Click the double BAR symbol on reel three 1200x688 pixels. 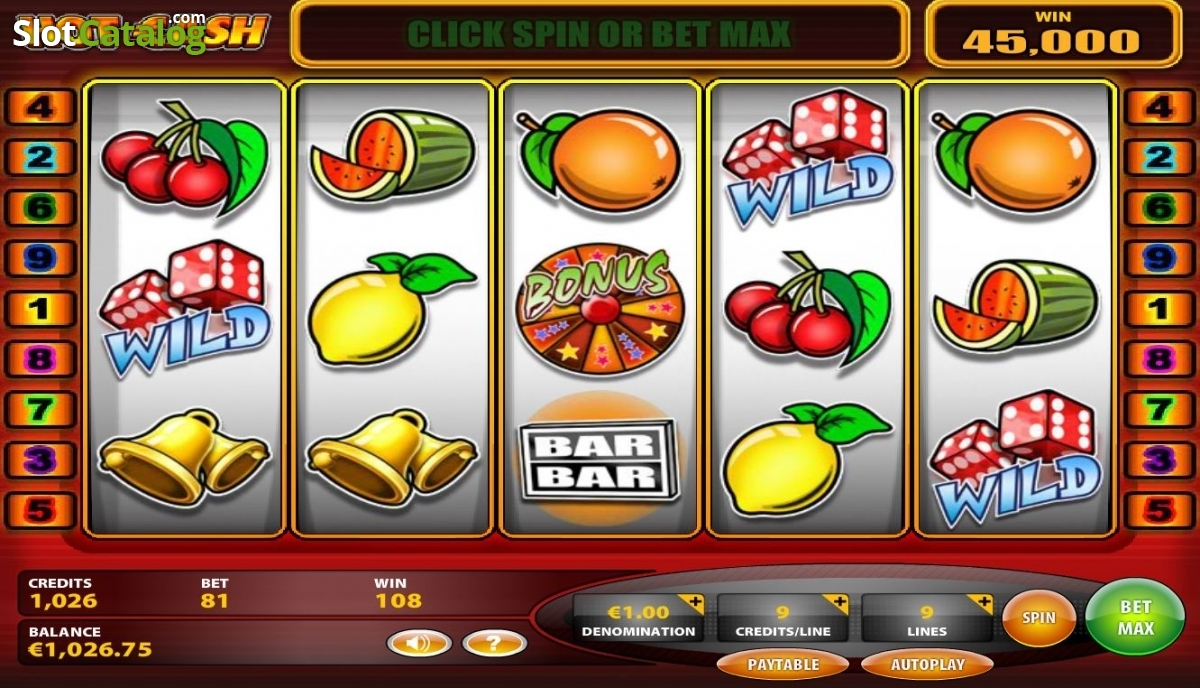pyautogui.click(x=597, y=461)
